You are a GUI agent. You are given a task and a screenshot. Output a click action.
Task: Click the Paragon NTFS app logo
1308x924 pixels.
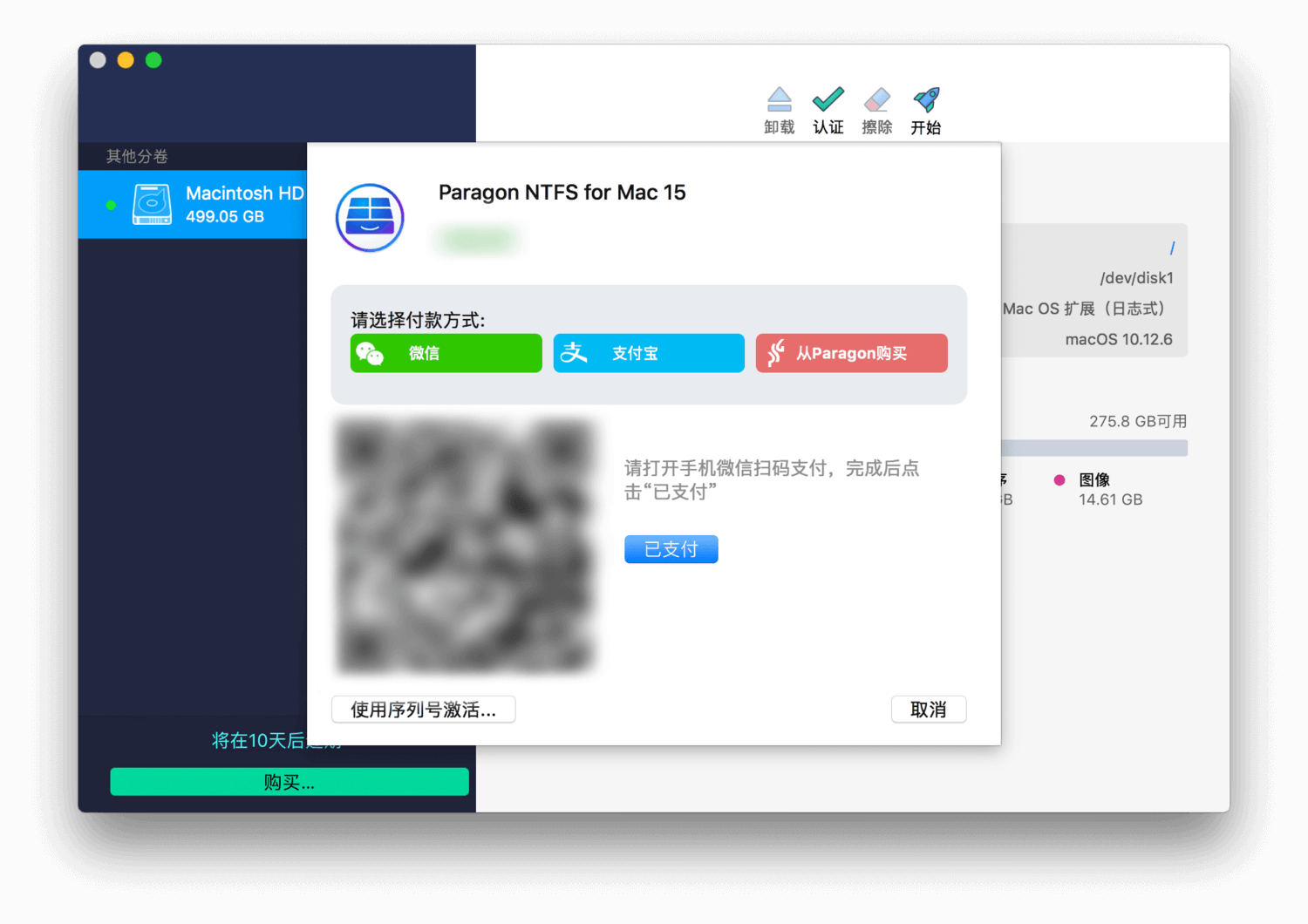370,217
